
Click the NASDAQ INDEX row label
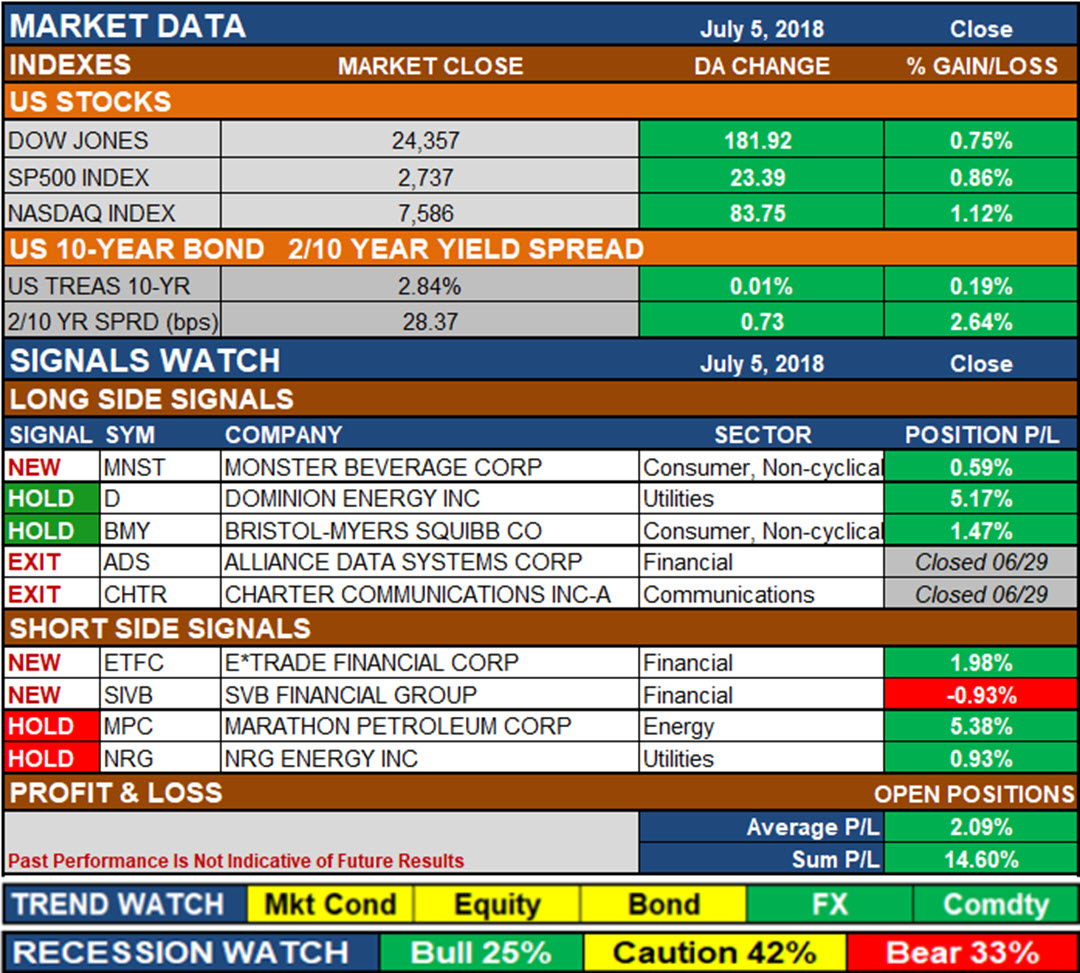pyautogui.click(x=92, y=213)
